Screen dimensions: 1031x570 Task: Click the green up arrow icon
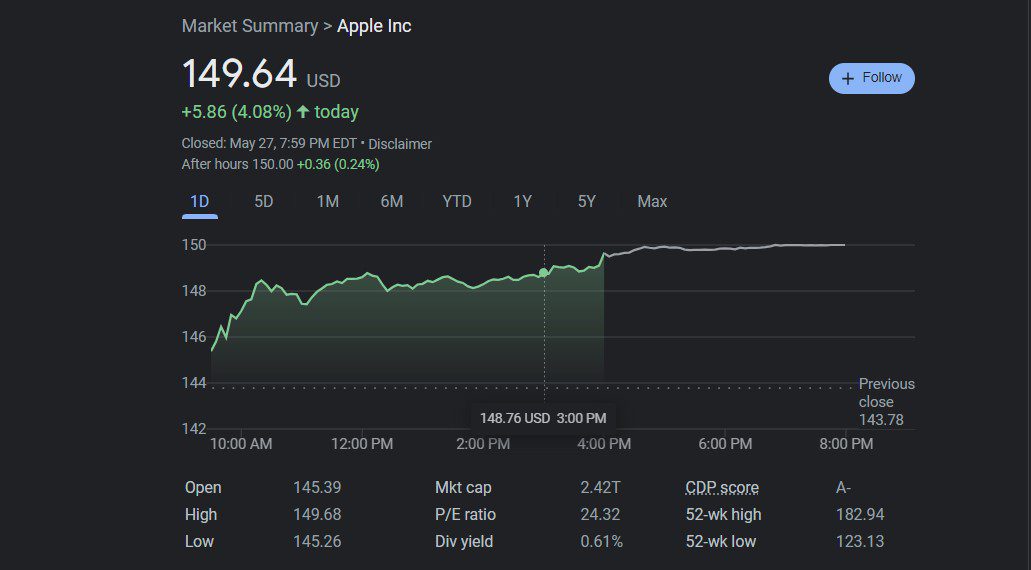click(x=303, y=112)
